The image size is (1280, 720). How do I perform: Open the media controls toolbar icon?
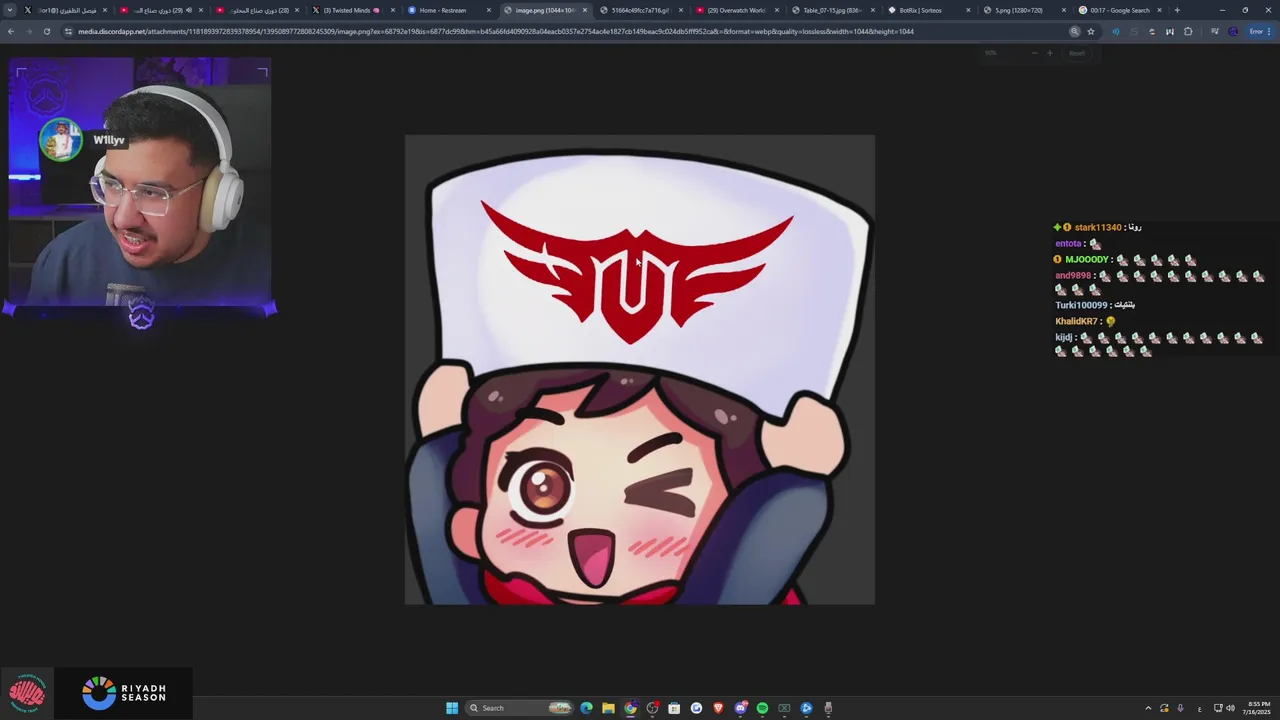point(1215,31)
